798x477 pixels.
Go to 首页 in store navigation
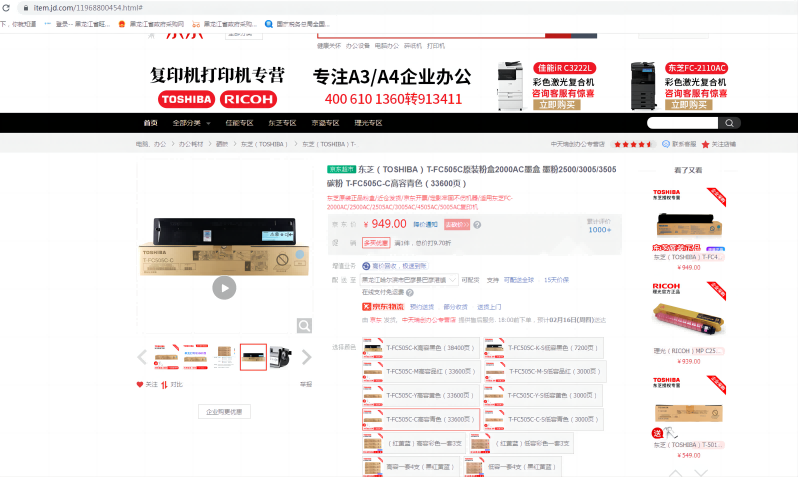[x=150, y=123]
